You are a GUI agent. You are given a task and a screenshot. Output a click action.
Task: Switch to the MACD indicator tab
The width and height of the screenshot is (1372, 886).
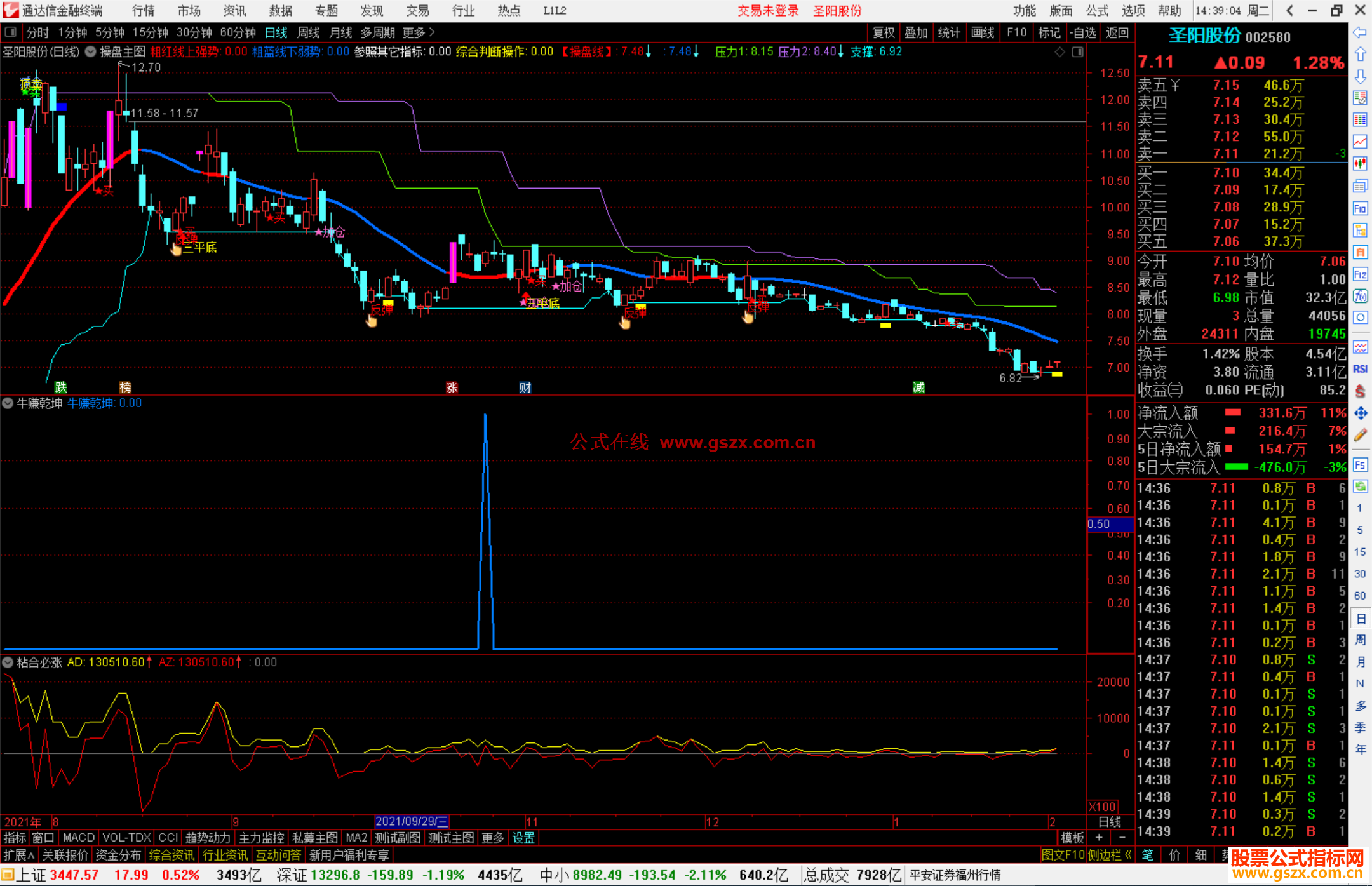pyautogui.click(x=79, y=838)
